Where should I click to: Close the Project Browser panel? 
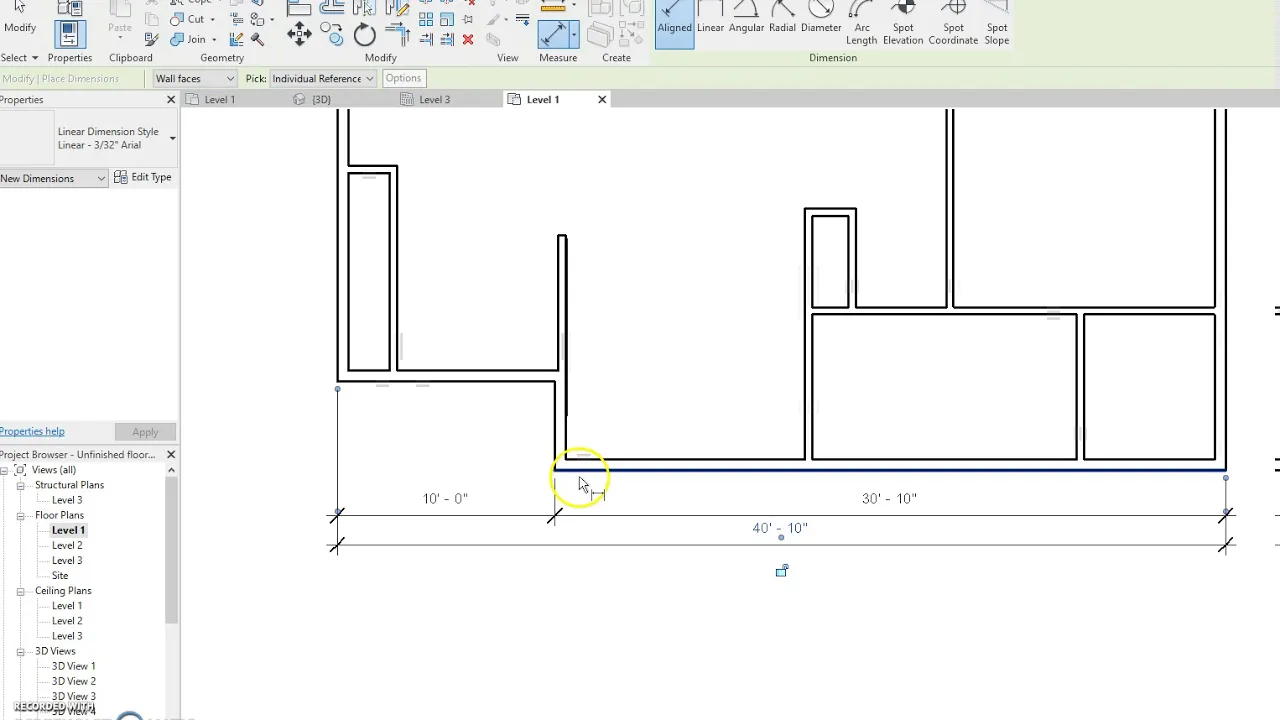[171, 454]
